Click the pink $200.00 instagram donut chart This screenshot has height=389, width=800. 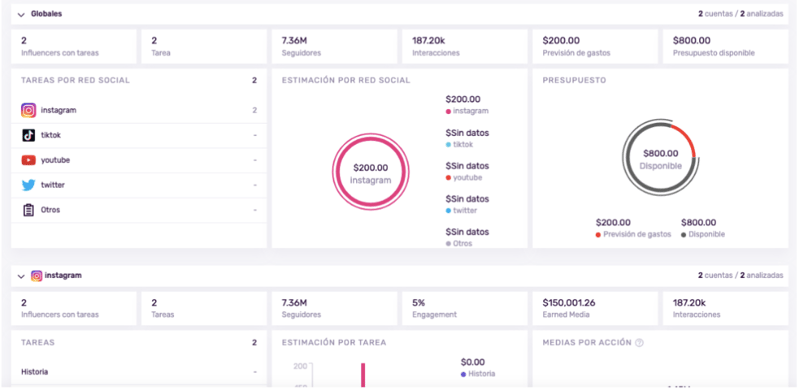[x=370, y=172]
